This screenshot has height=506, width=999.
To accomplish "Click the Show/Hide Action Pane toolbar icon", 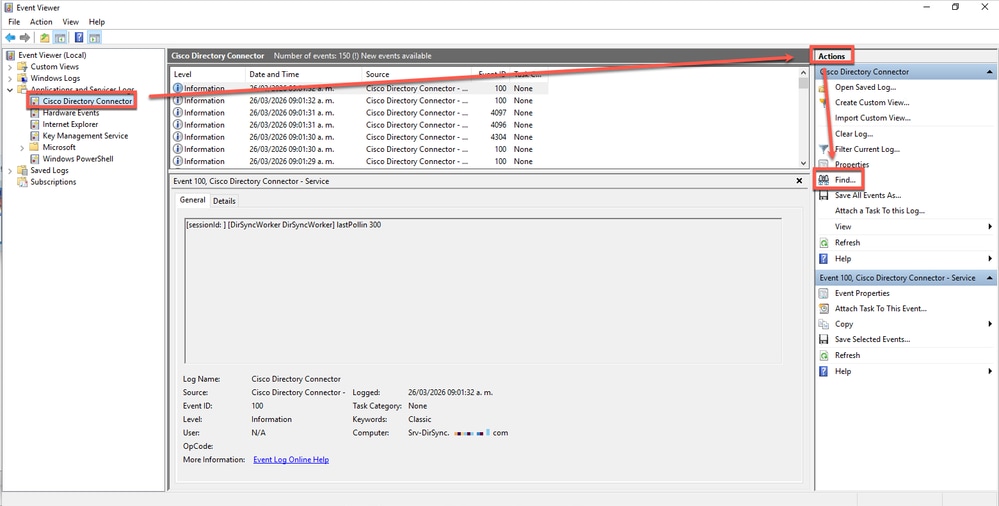I will [94, 38].
